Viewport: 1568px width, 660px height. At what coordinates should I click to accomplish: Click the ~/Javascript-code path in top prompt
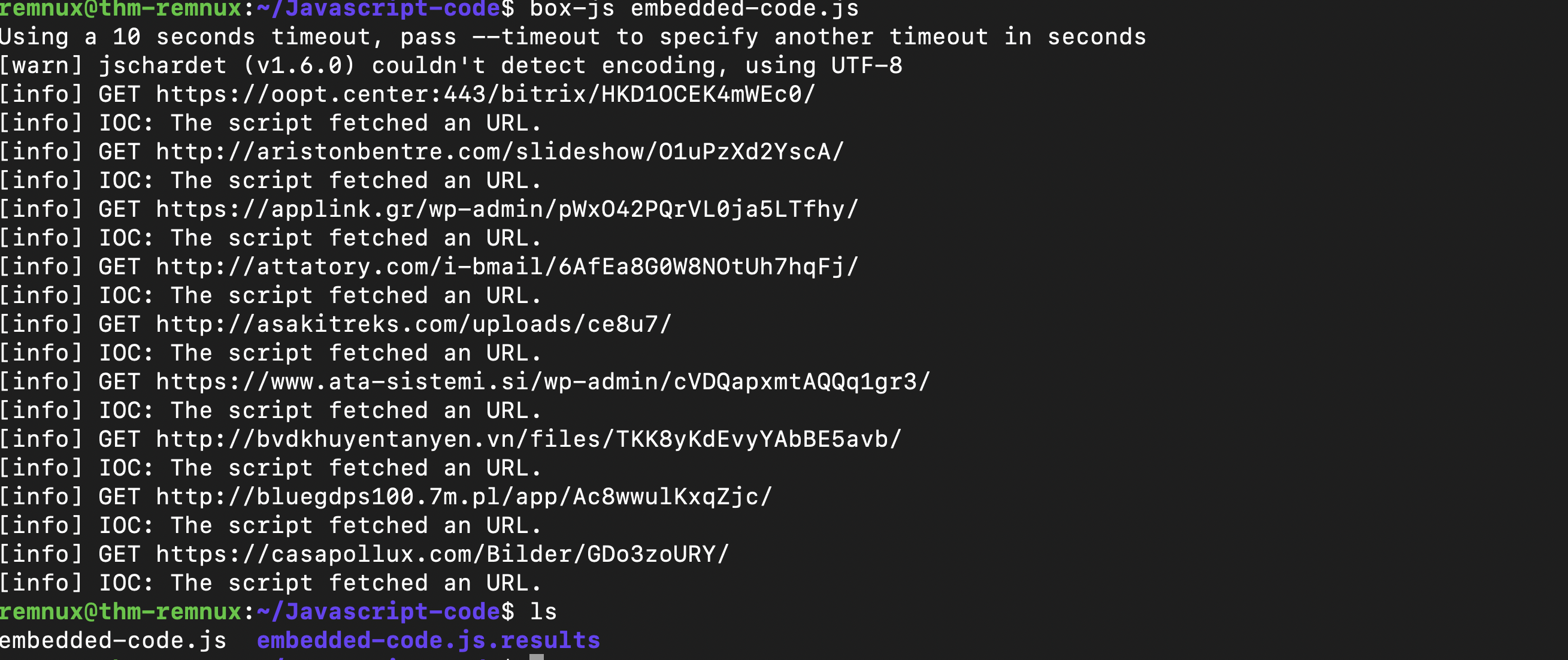click(378, 8)
